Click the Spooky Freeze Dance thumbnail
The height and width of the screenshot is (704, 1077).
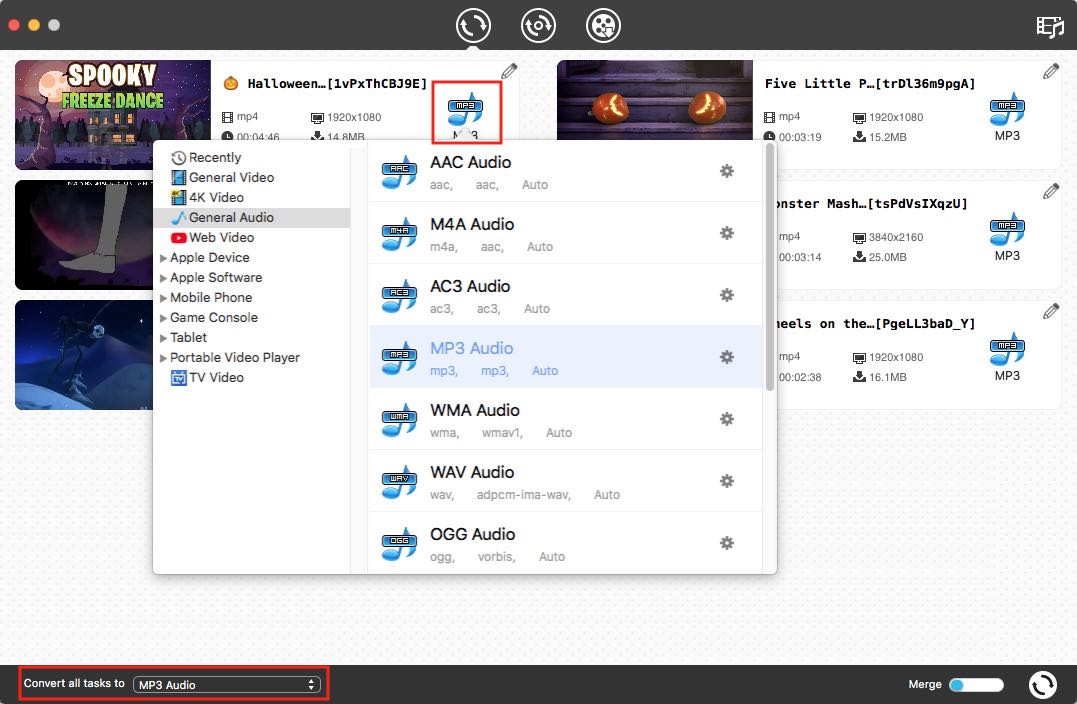click(113, 114)
